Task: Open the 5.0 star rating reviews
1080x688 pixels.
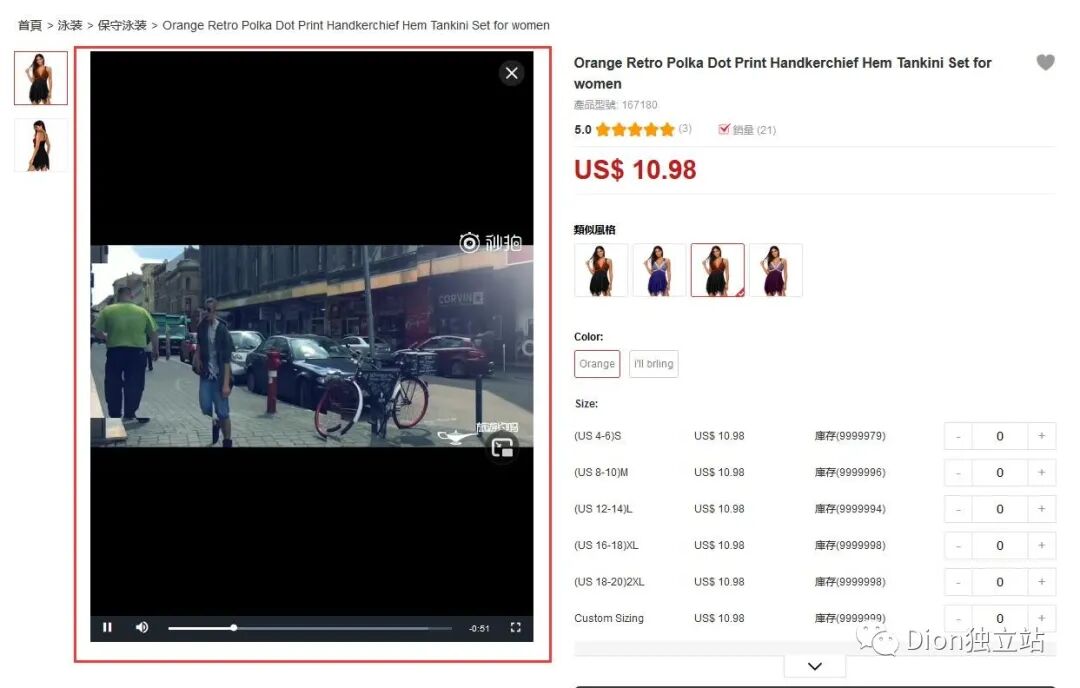Action: [632, 129]
